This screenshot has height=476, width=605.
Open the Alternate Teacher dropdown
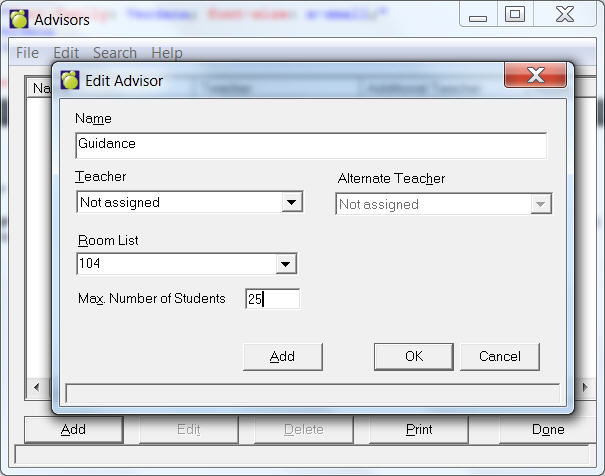[x=540, y=204]
